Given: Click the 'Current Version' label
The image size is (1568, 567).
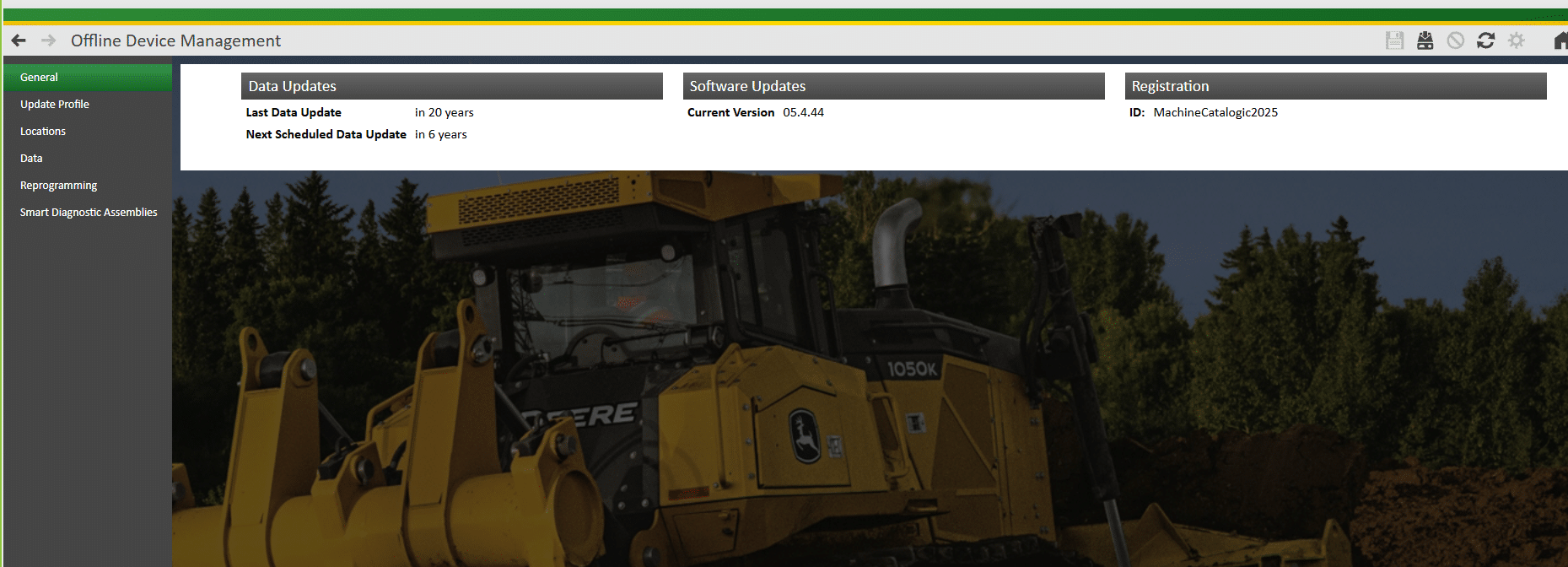Looking at the screenshot, I should pyautogui.click(x=730, y=112).
